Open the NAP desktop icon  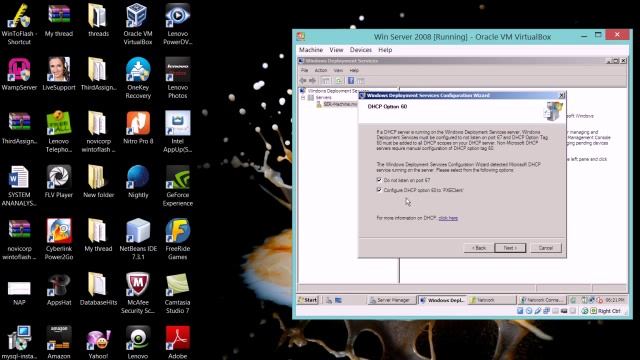(19, 293)
